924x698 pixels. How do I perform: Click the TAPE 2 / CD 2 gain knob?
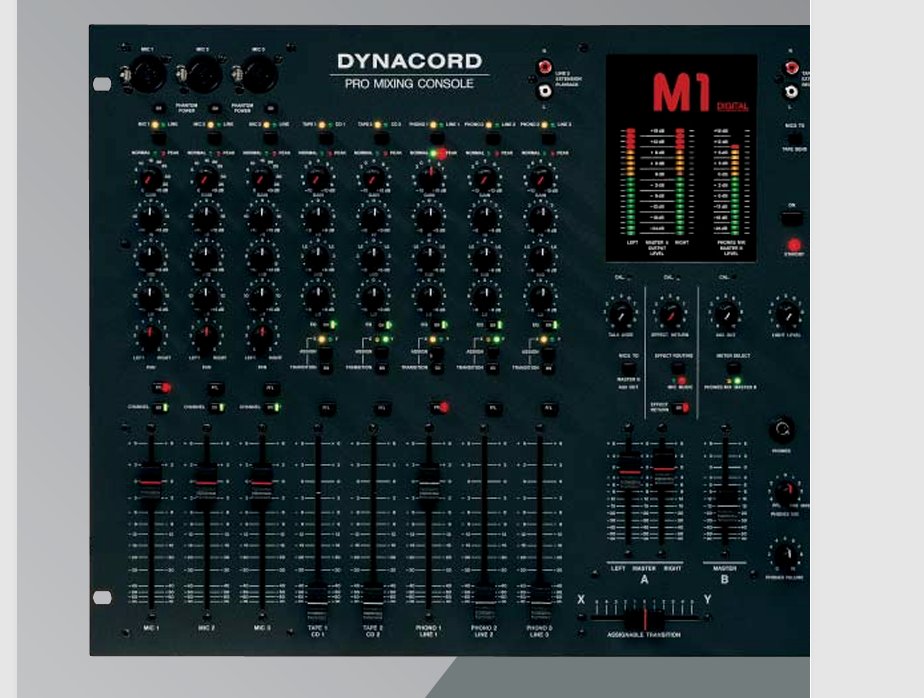[x=373, y=177]
